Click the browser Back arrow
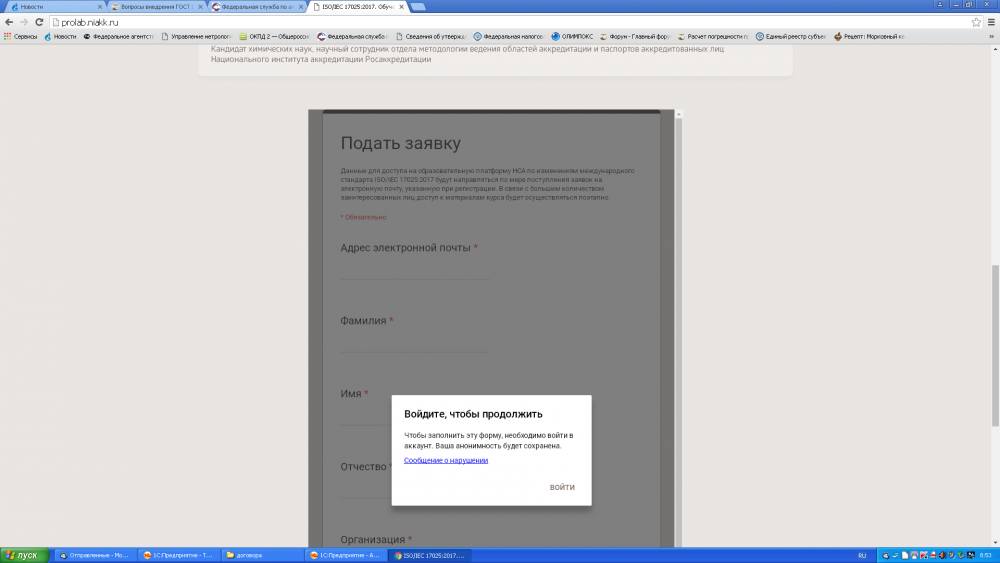The height and width of the screenshot is (563, 1000). pos(9,22)
